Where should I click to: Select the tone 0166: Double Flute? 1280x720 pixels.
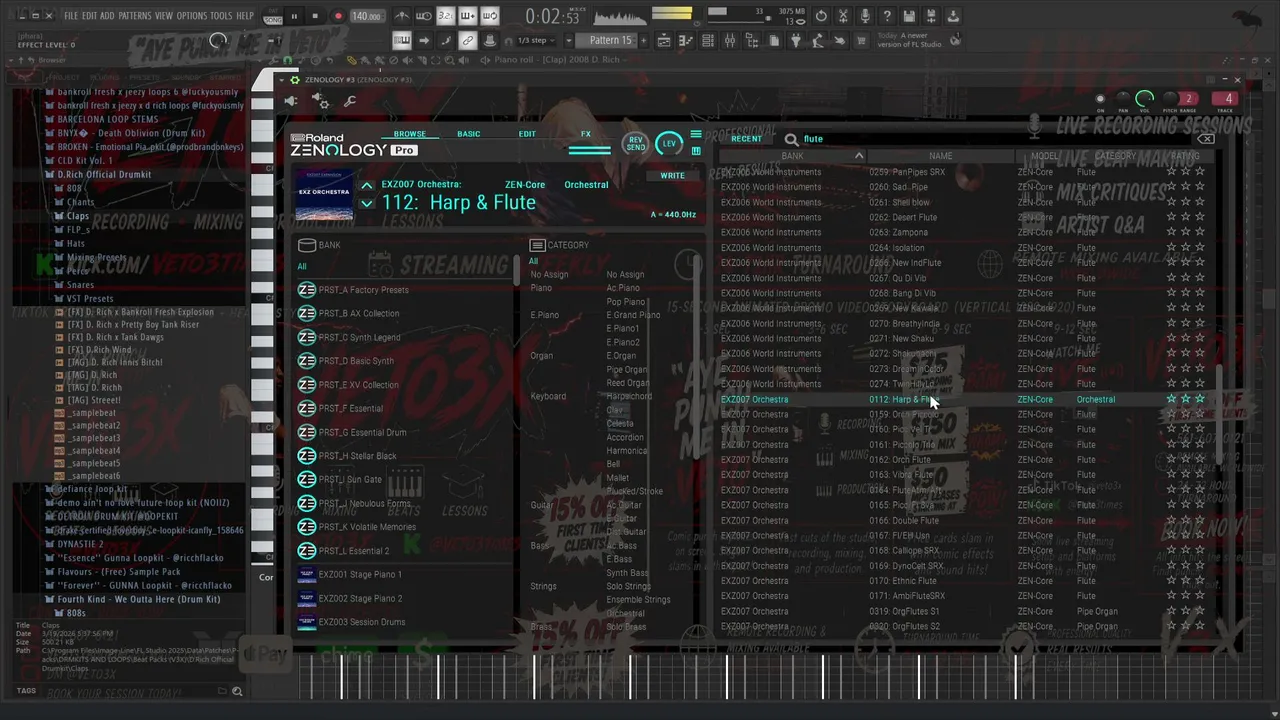(x=904, y=520)
